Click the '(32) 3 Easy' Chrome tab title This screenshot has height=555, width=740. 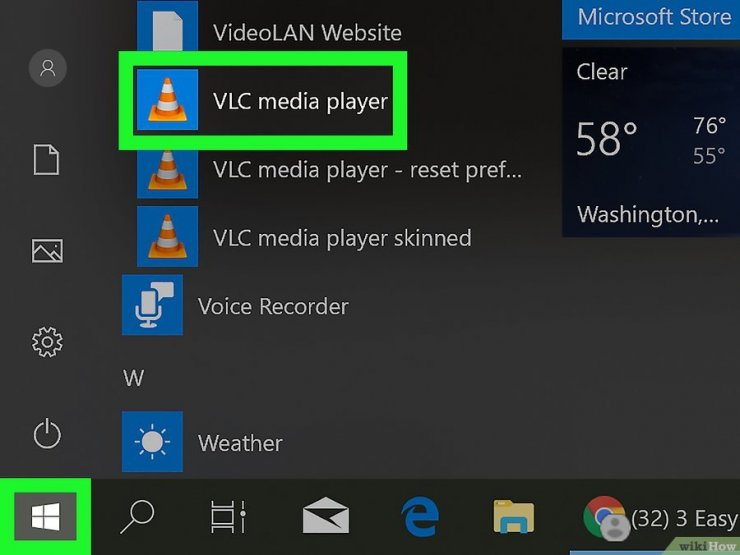684,519
